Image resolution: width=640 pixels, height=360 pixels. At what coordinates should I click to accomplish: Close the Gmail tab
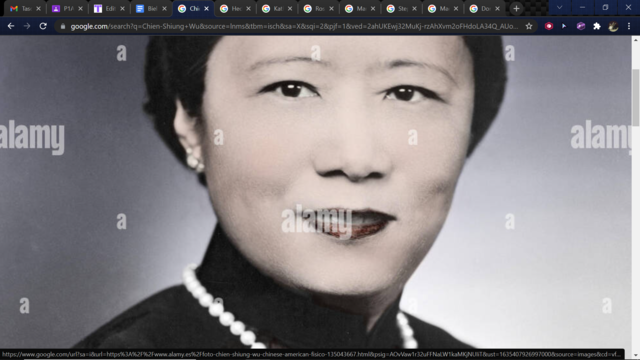point(38,9)
